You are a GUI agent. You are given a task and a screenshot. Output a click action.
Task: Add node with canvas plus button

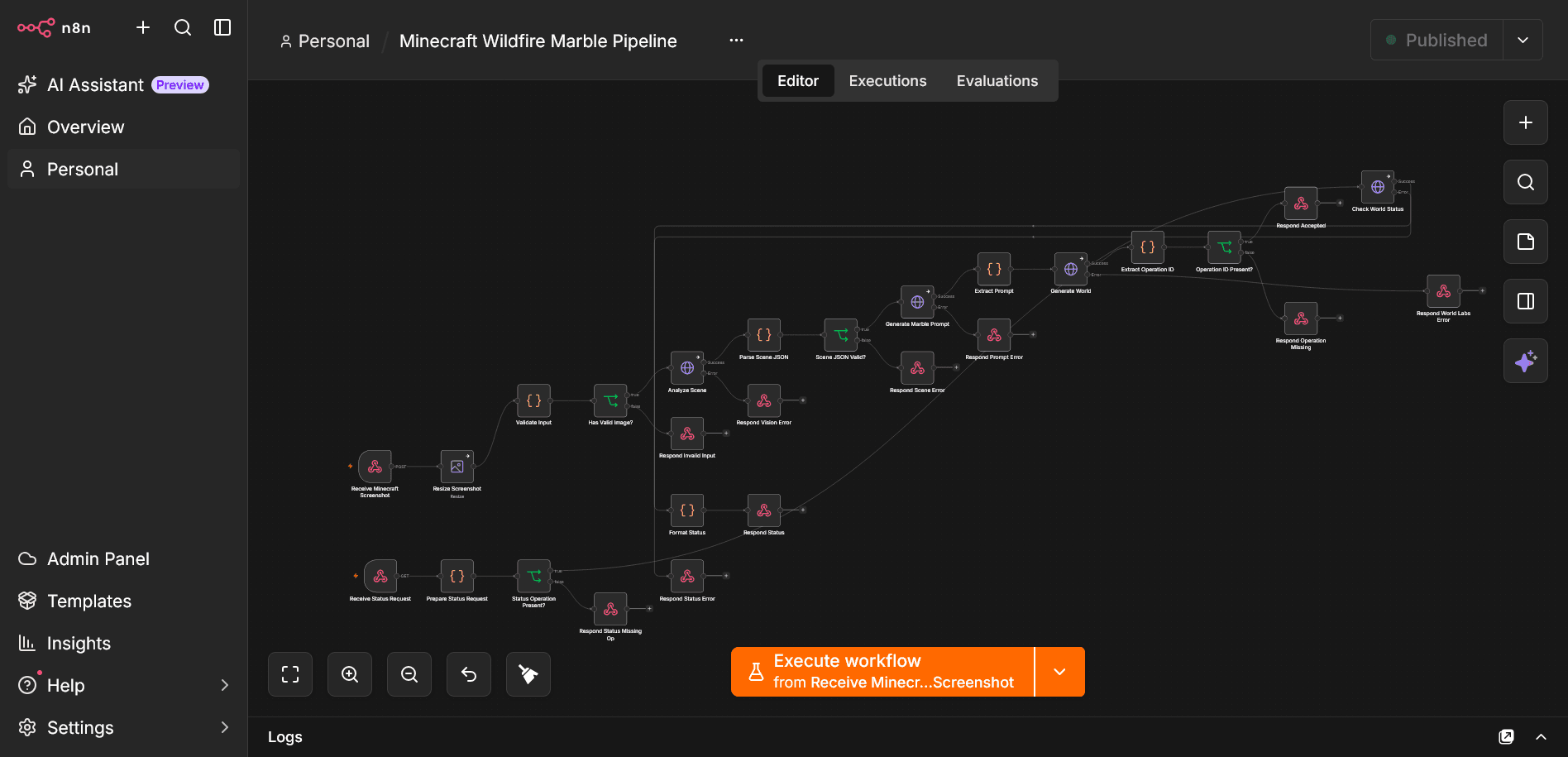click(x=1526, y=122)
